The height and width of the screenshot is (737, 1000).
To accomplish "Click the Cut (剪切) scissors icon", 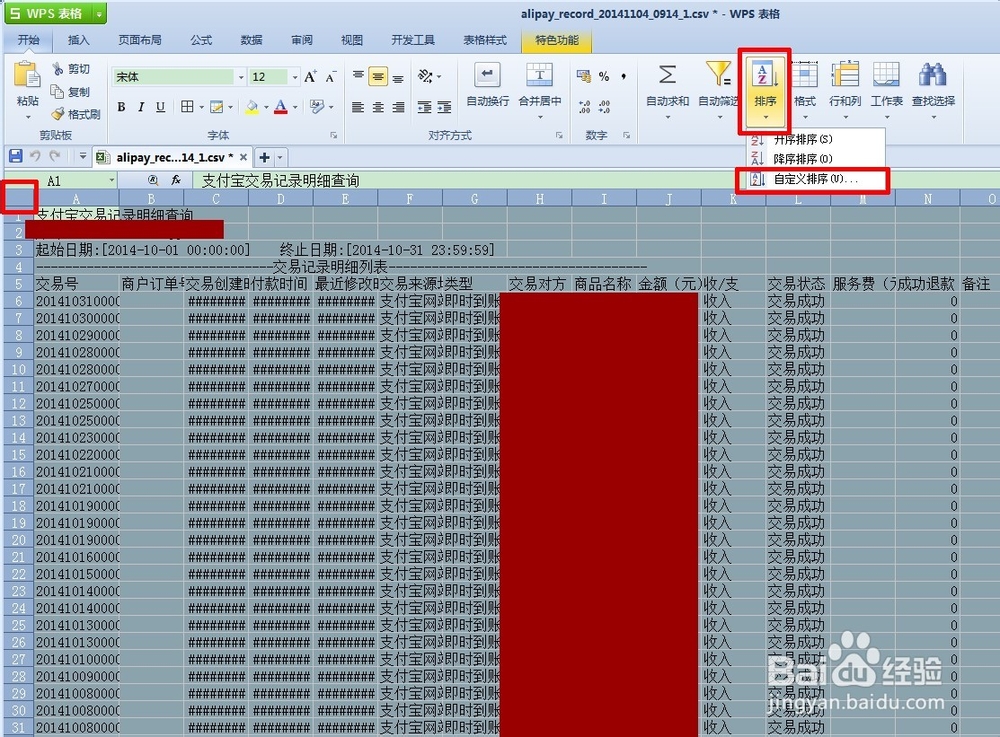I will (57, 68).
